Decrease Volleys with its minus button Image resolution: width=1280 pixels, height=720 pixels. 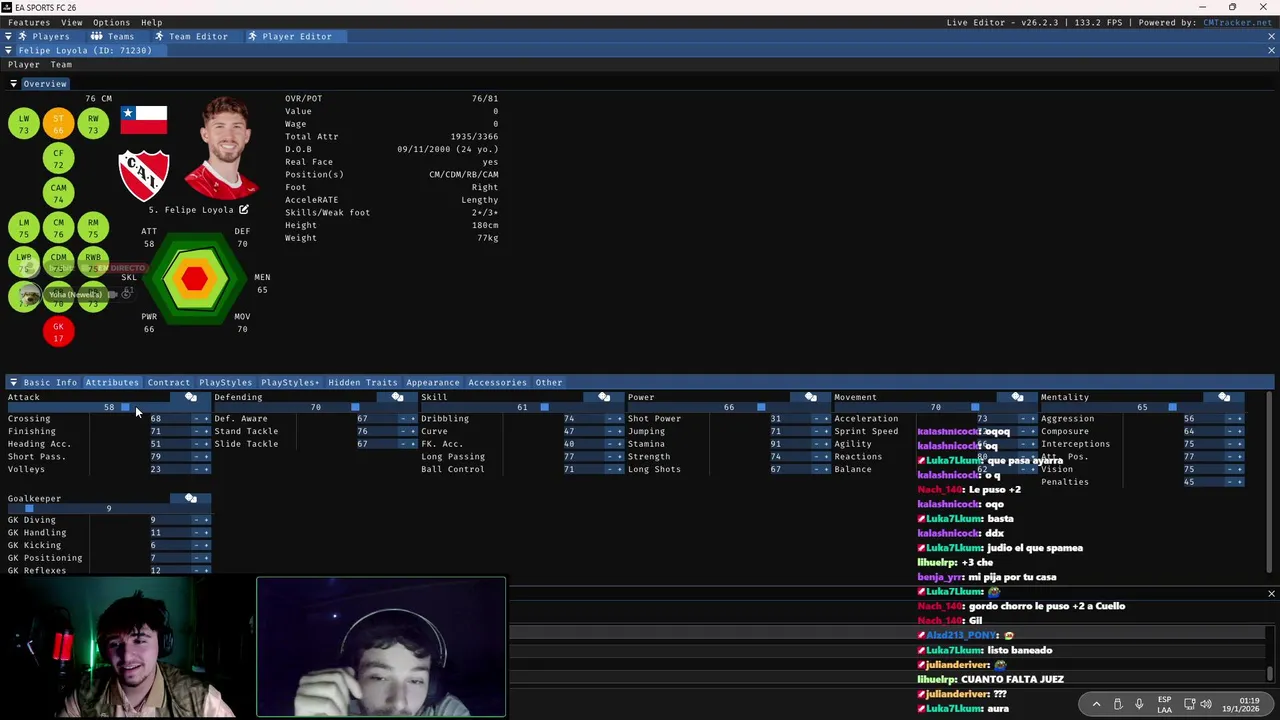tap(196, 469)
